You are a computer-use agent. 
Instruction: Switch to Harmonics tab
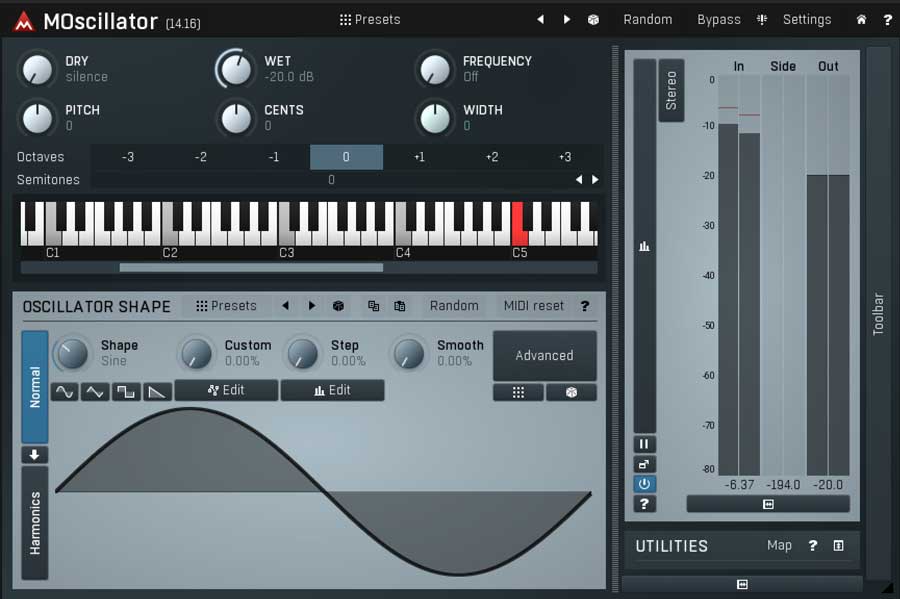35,523
